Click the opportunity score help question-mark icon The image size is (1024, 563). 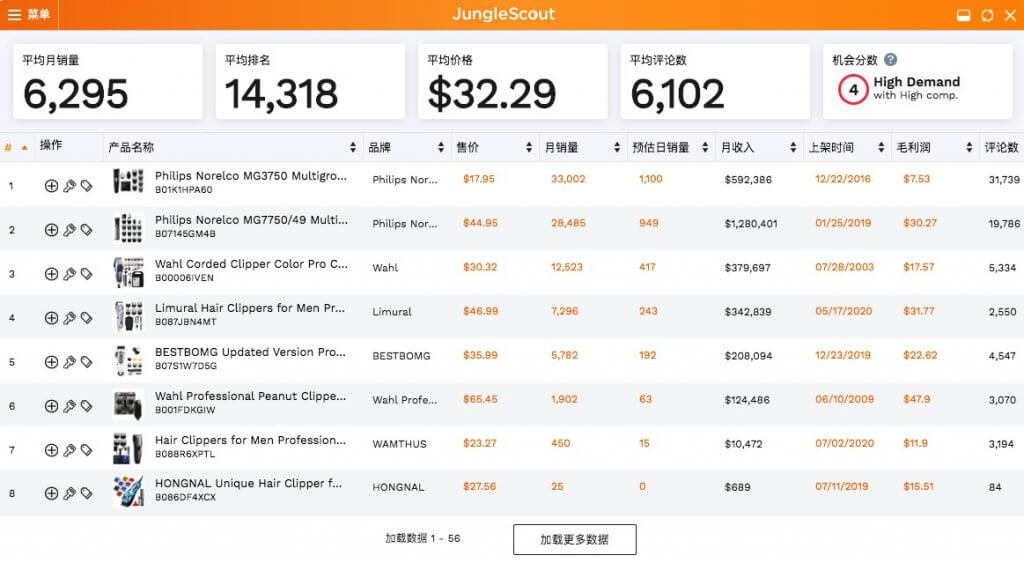coord(890,59)
